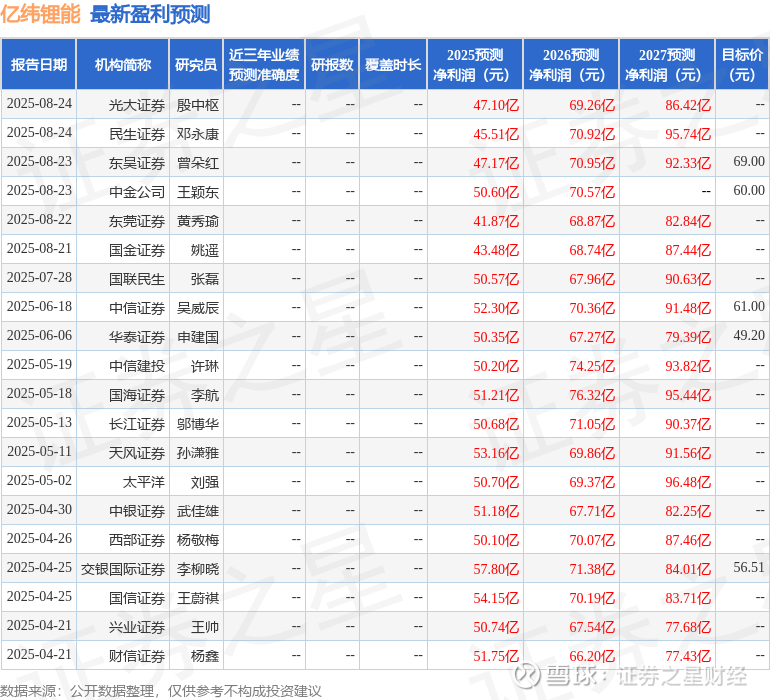Screen dimensions: 770x700
Task: Click the 2025预测净利润 header
Action: (x=475, y=65)
